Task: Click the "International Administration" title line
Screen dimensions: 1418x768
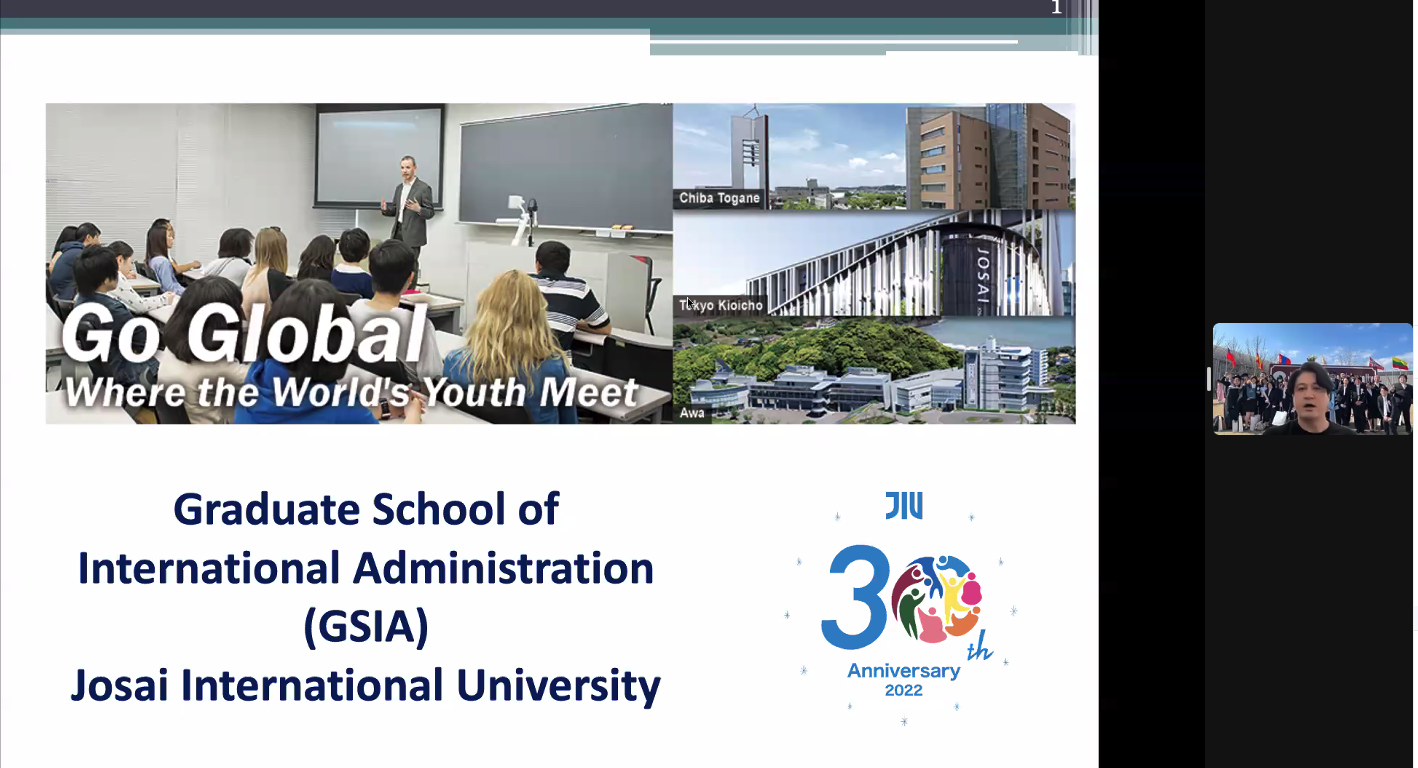Action: coord(366,568)
